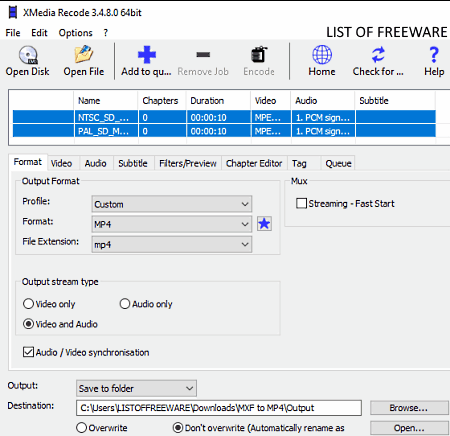450x436 pixels.
Task: Click the Name column header
Action: pos(106,100)
